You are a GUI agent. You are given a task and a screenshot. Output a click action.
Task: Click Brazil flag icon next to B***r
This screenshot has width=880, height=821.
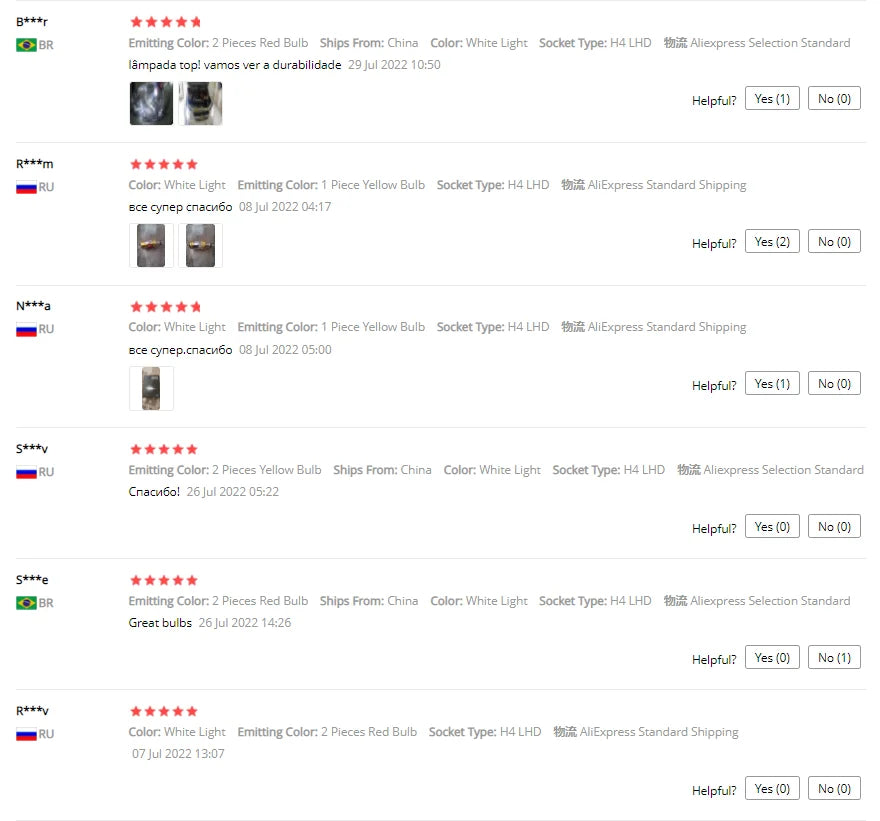[26, 45]
